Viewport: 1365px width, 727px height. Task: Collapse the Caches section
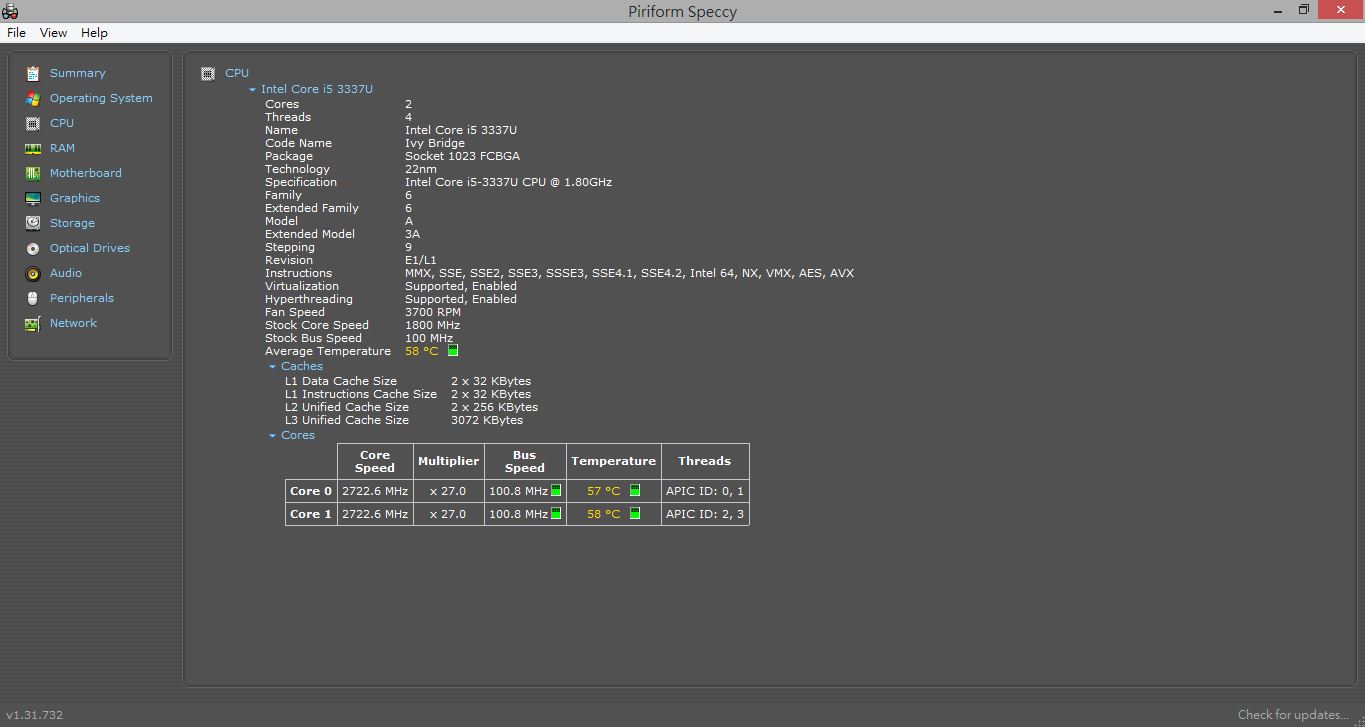pos(272,367)
